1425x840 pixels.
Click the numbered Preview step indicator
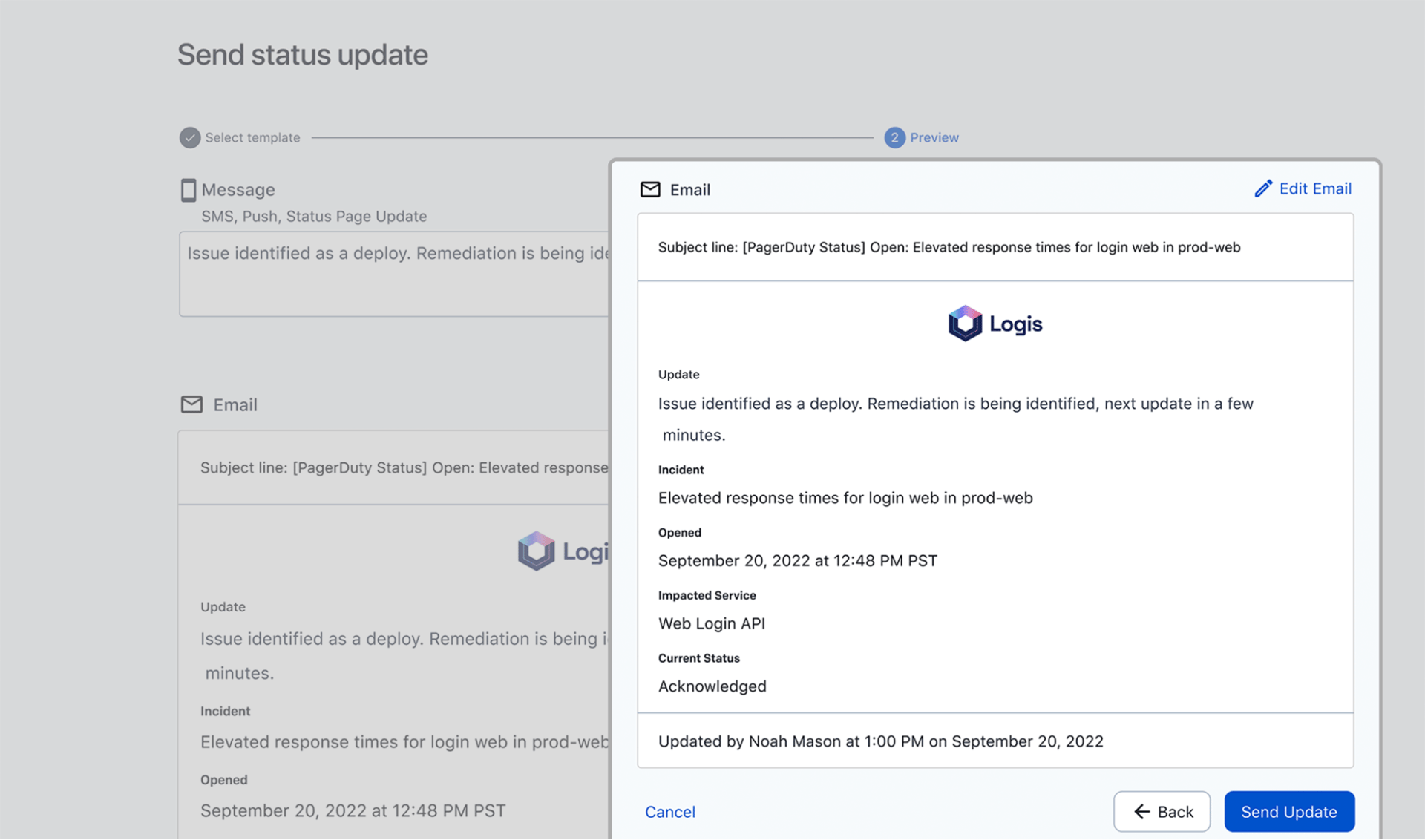click(894, 137)
